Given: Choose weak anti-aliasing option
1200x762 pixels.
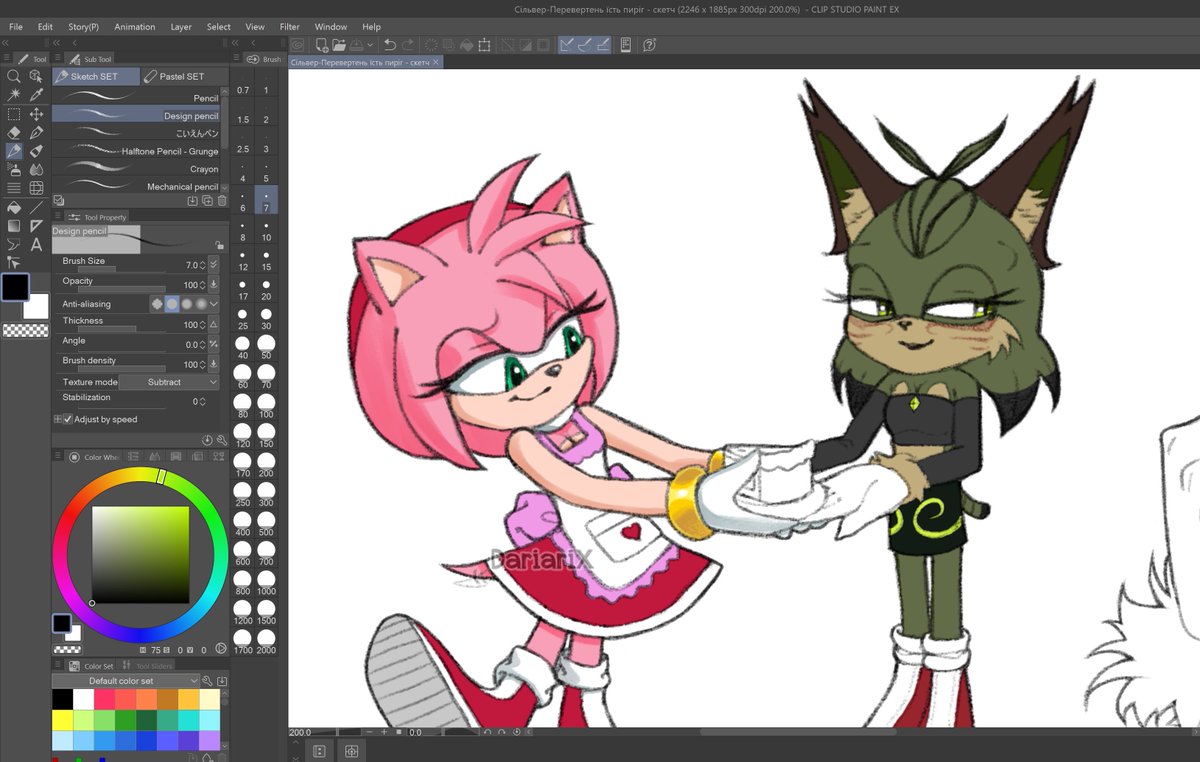Looking at the screenshot, I should (x=172, y=304).
